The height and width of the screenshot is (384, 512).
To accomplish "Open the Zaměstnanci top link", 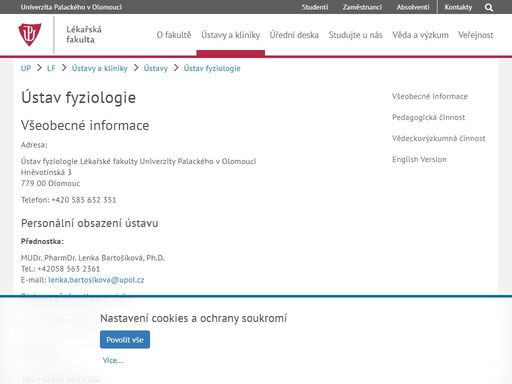I will 362,7.
